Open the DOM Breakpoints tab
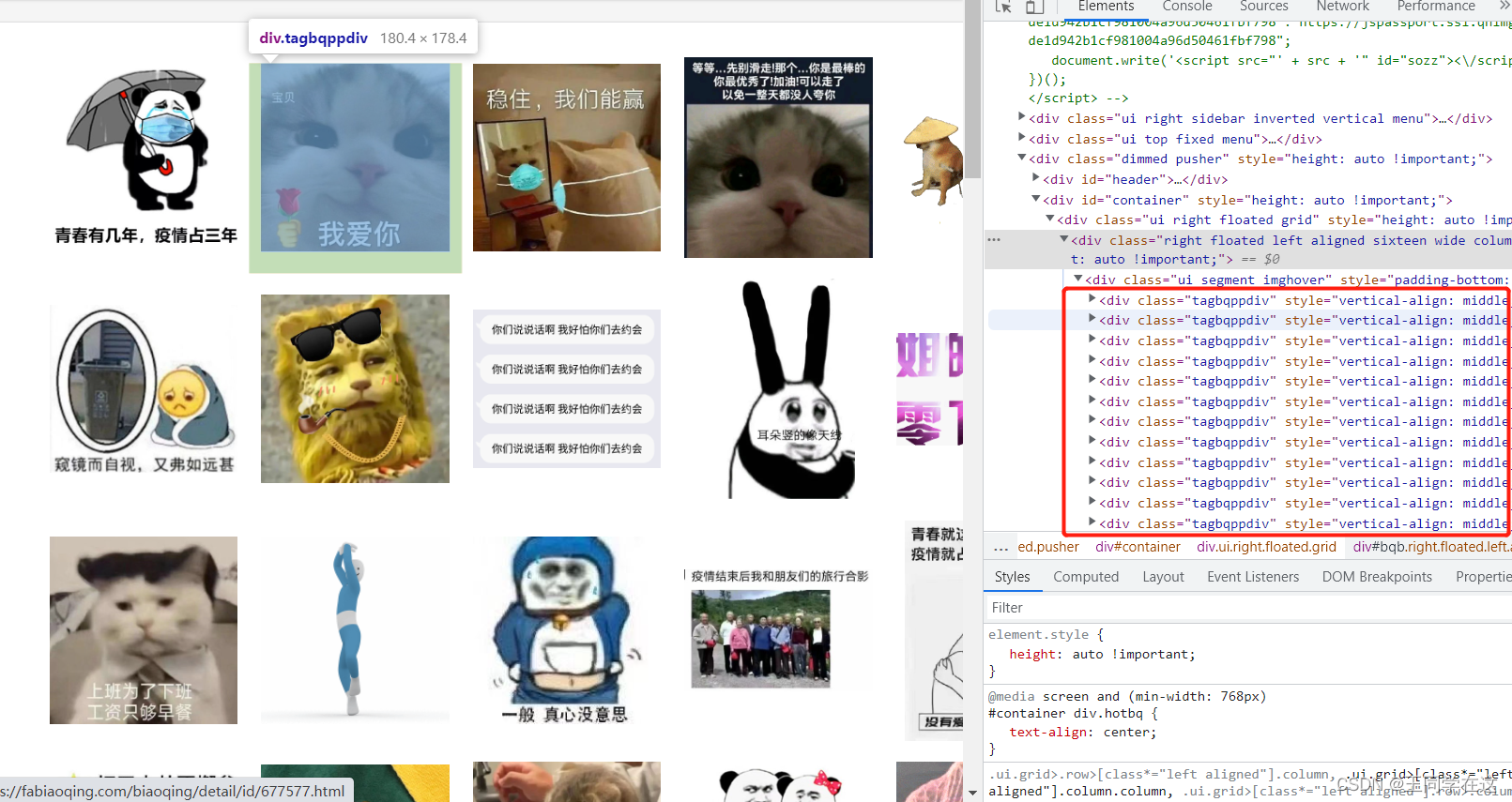Viewport: 1512px width, 802px height. [x=1377, y=577]
